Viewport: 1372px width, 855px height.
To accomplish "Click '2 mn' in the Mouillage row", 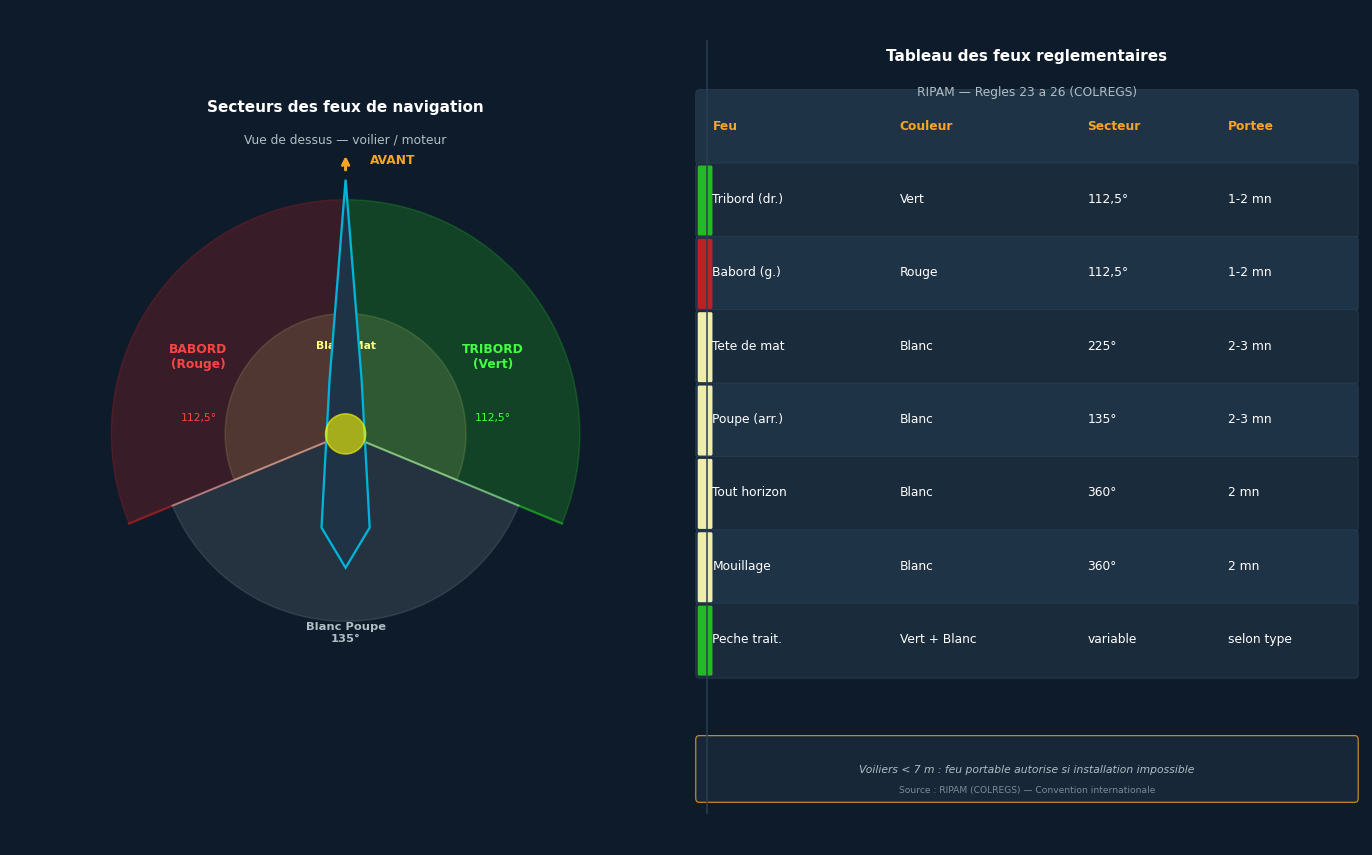I will [x=1243, y=567].
